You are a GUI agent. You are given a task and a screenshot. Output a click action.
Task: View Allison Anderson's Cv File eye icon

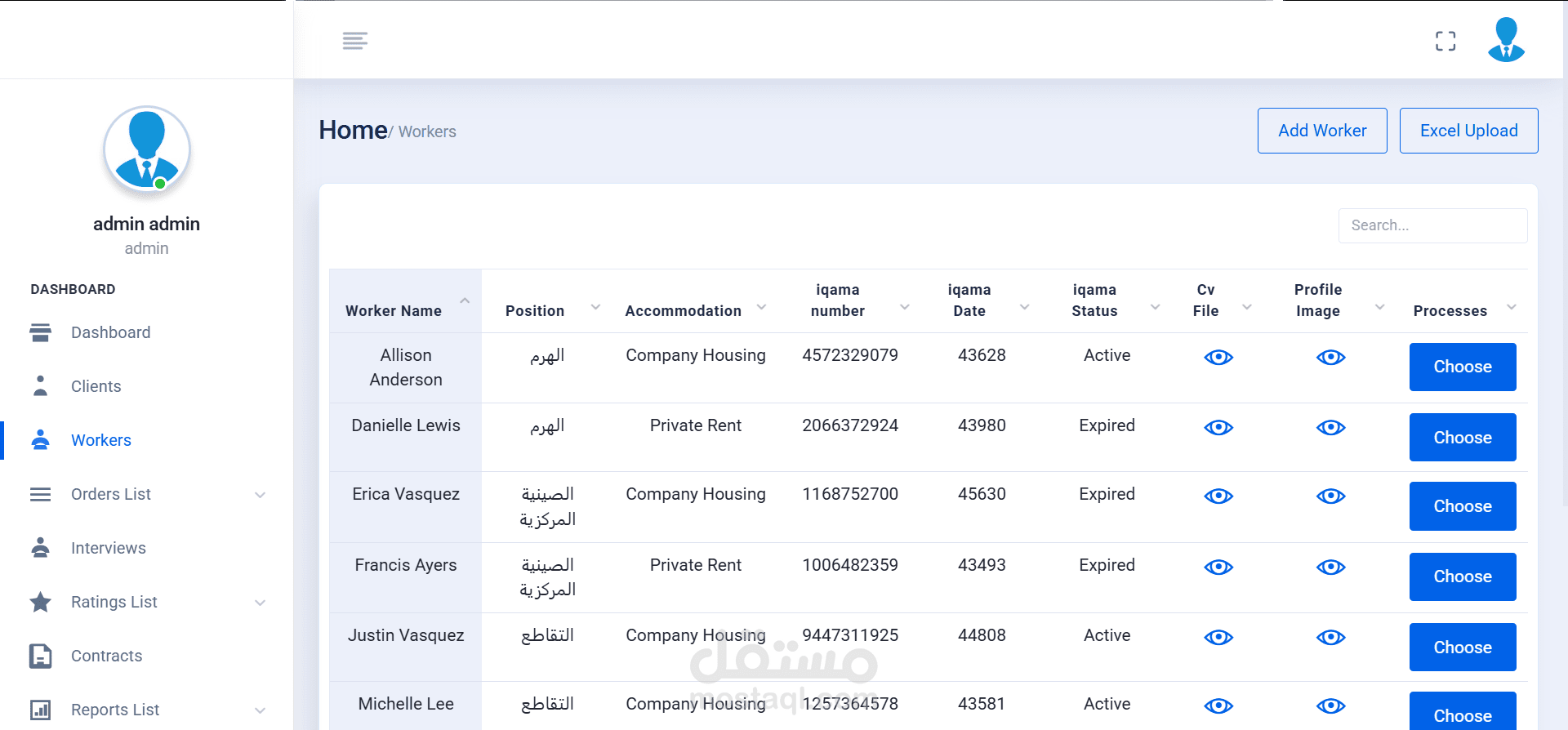(1218, 357)
